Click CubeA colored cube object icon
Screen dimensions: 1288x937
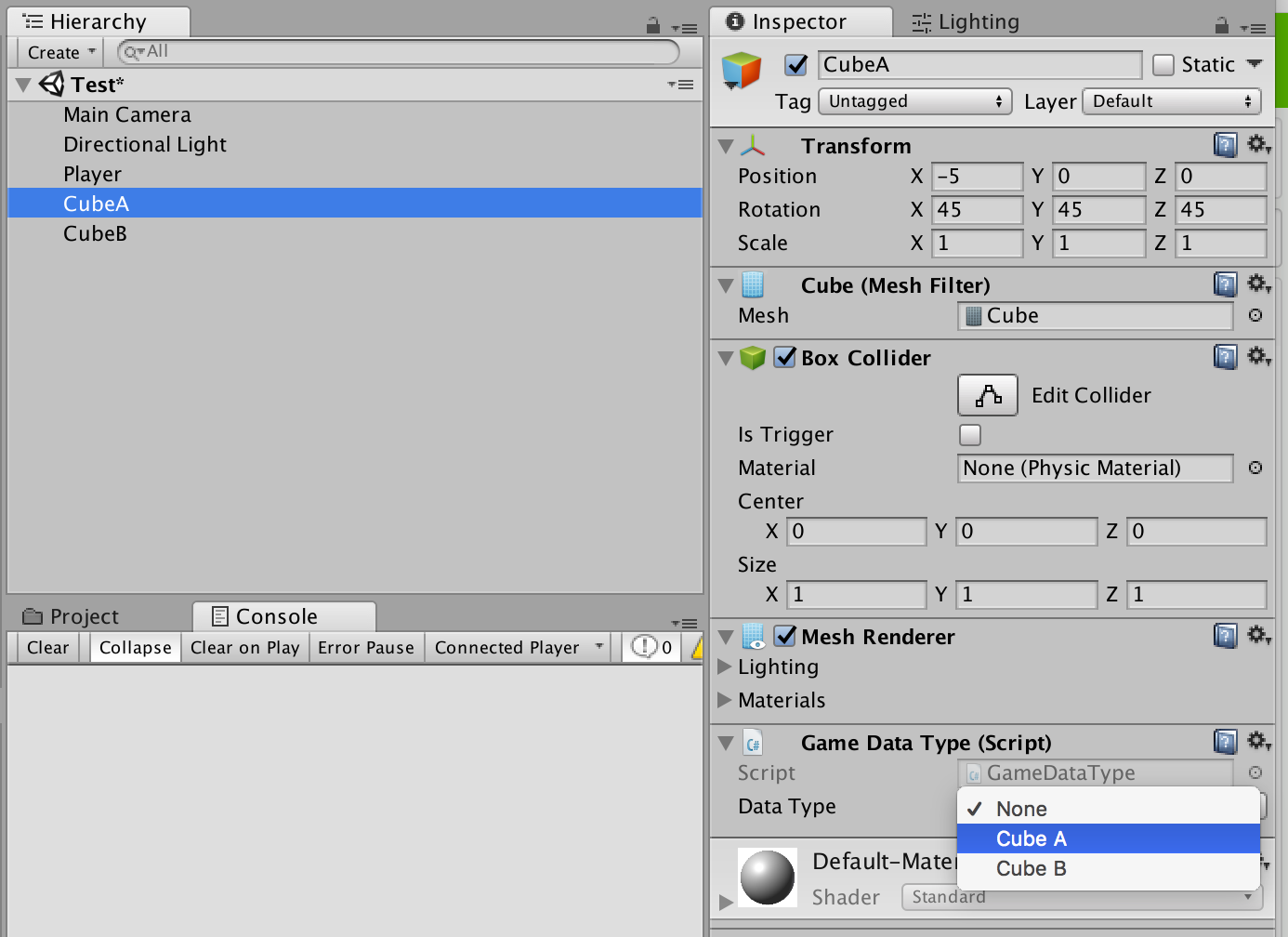742,71
